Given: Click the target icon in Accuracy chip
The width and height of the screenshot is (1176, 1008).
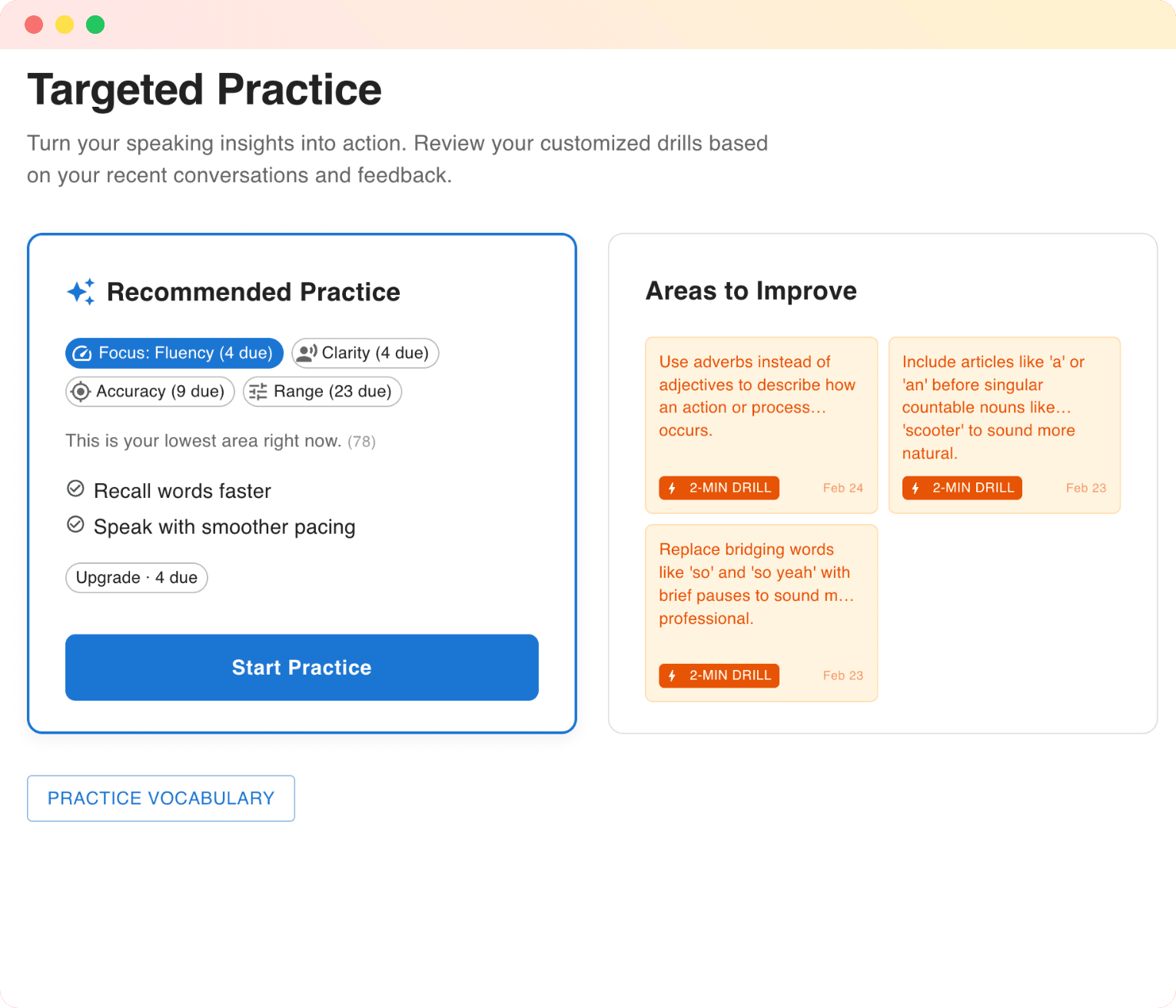Looking at the screenshot, I should click(80, 392).
